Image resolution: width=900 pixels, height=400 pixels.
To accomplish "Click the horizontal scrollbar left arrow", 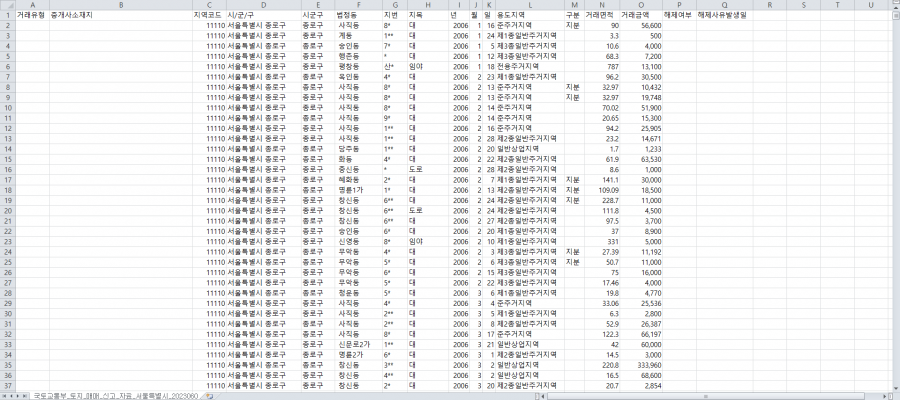I will tap(544, 396).
